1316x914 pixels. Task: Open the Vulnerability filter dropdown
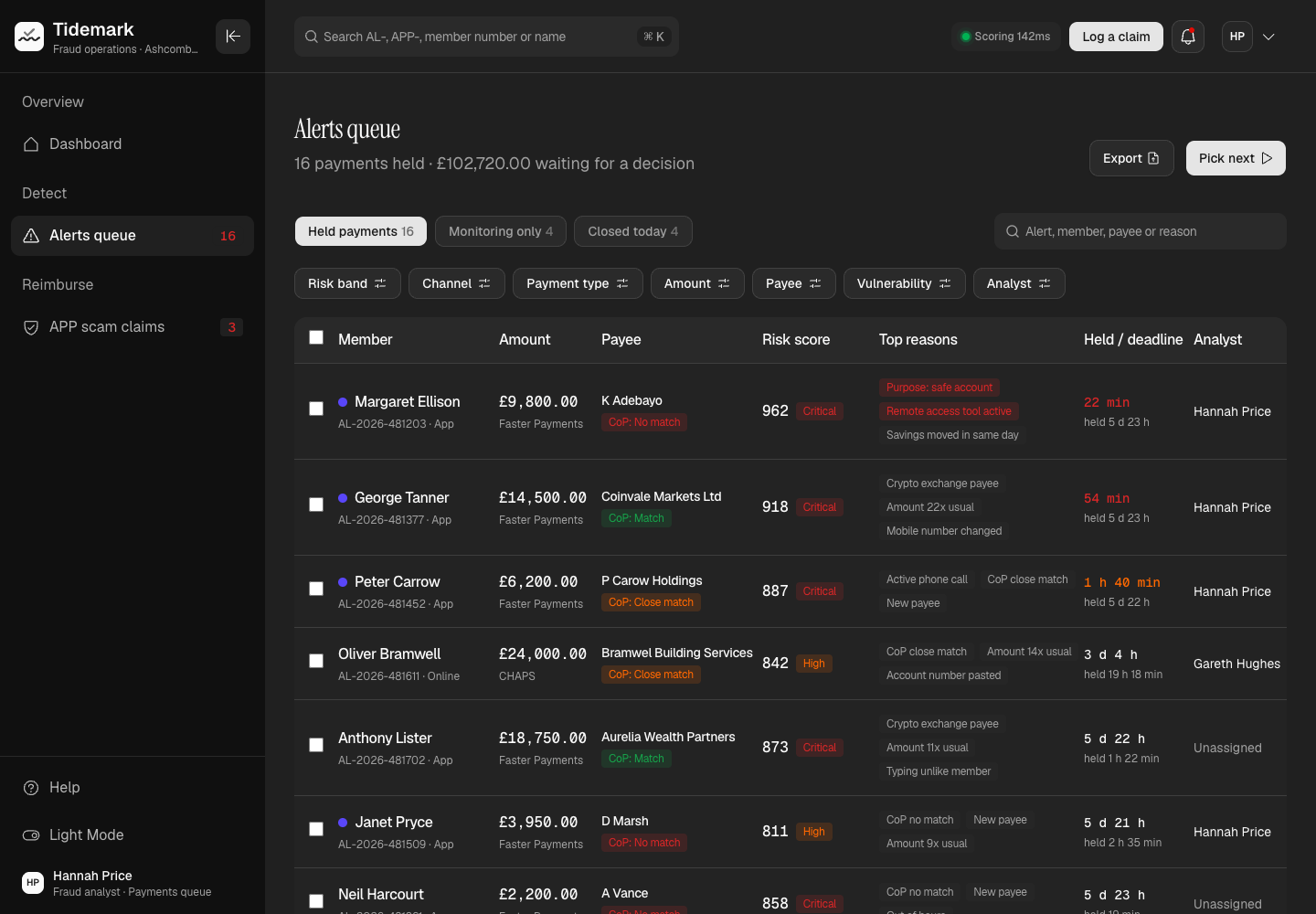coord(904,283)
